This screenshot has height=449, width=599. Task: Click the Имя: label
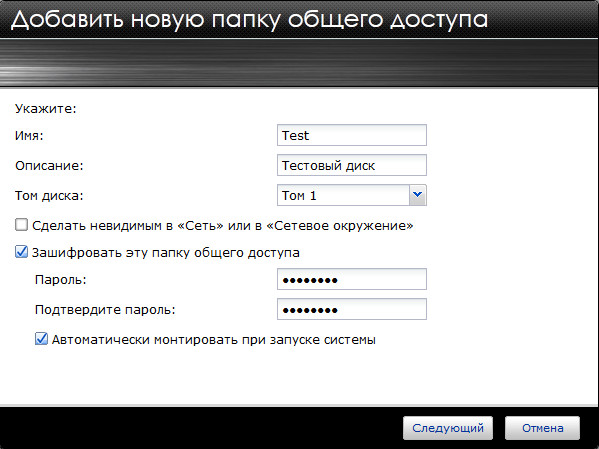click(x=29, y=136)
